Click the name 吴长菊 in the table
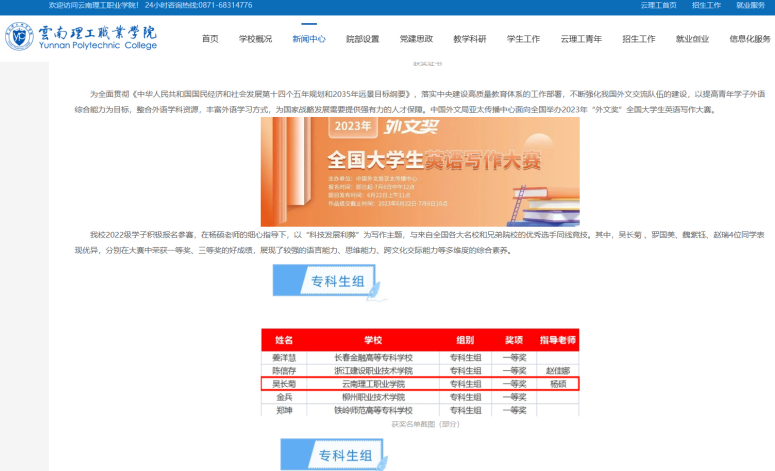 click(284, 384)
